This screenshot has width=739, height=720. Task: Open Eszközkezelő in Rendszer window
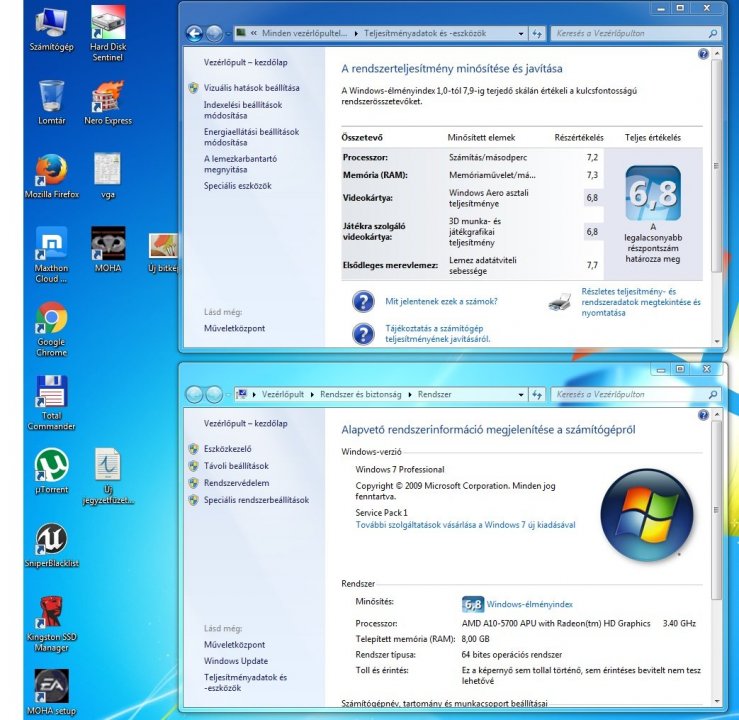coord(228,449)
